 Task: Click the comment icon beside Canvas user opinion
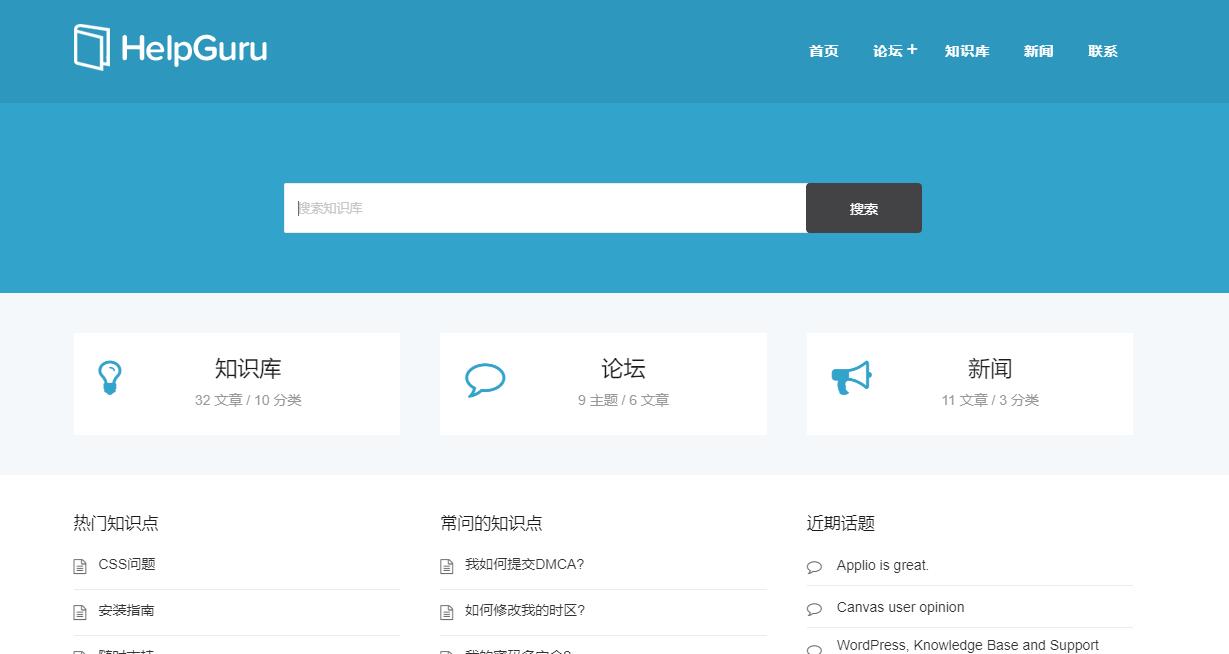coord(814,609)
